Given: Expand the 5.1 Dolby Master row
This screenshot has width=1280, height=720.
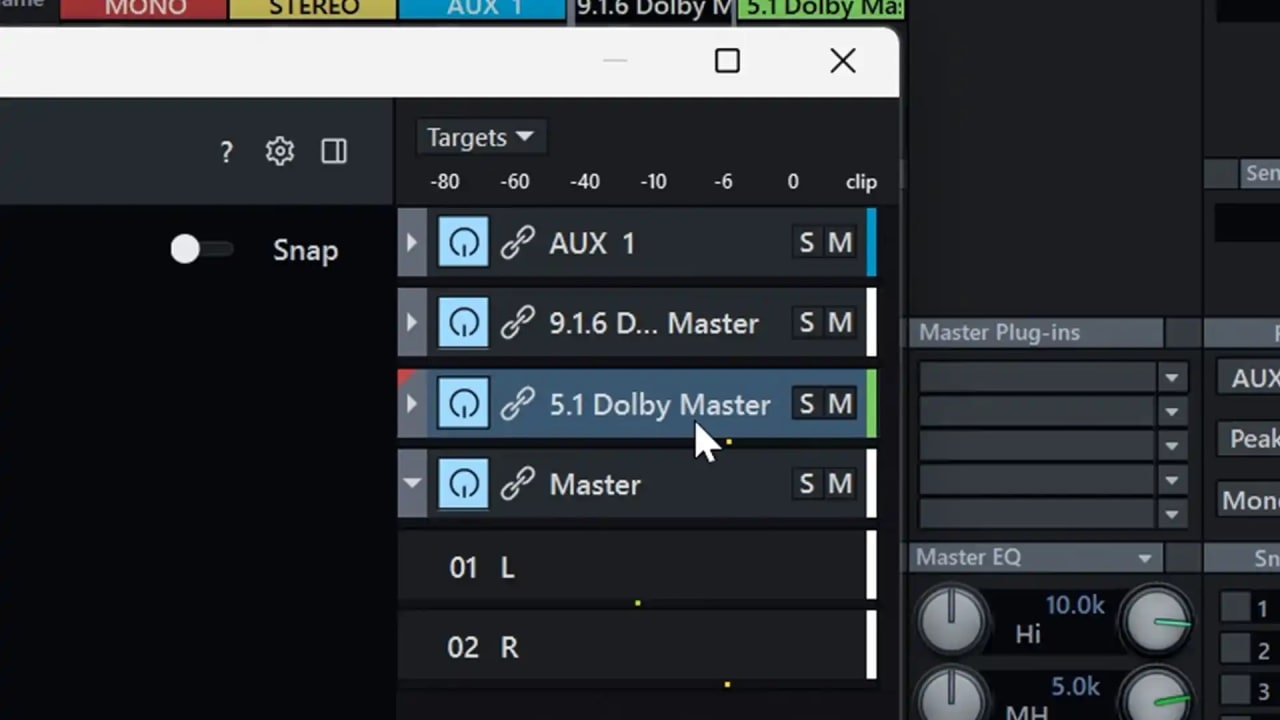Looking at the screenshot, I should click(x=412, y=404).
